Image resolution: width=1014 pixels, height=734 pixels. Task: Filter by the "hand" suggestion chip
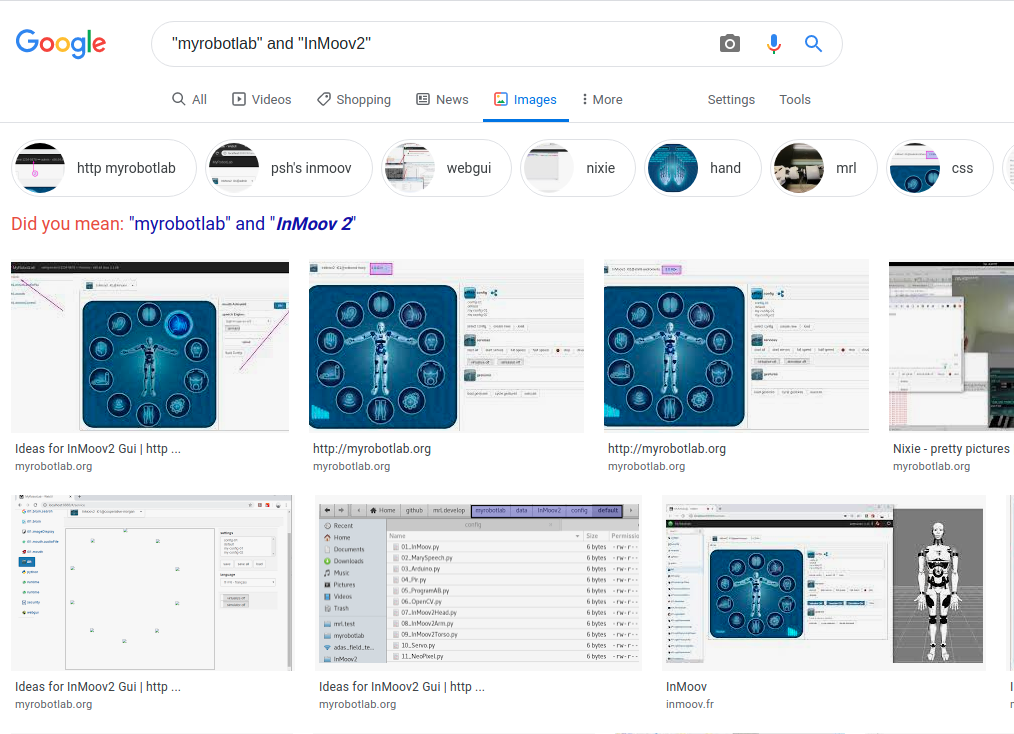click(703, 168)
